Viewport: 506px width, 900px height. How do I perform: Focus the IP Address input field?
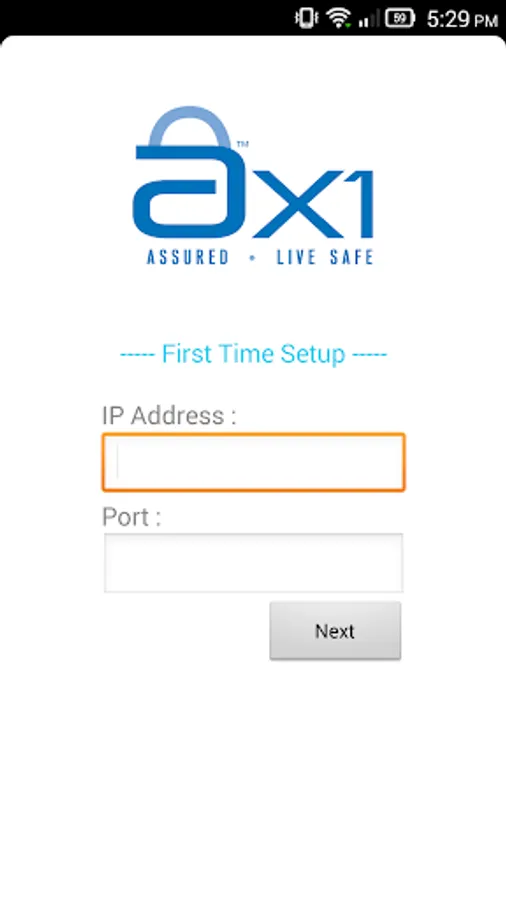tap(254, 463)
